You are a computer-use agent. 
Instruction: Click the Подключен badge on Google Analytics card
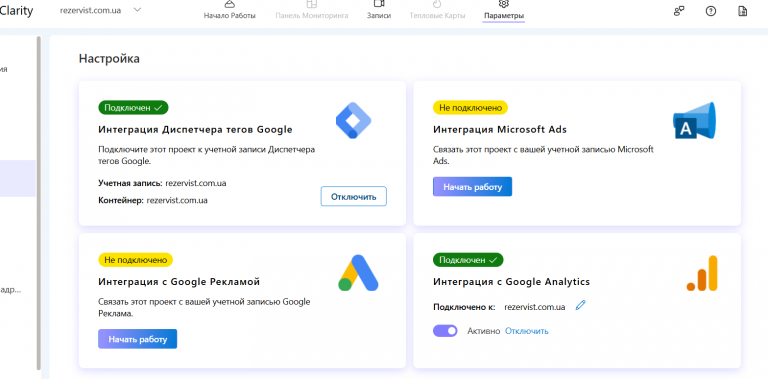[468, 260]
